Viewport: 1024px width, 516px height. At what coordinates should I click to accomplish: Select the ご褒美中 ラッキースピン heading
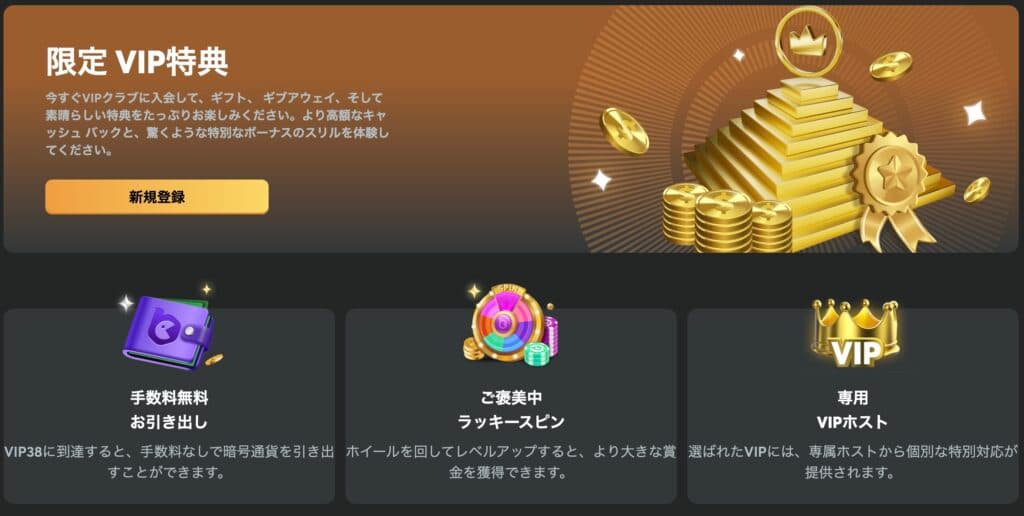coord(511,410)
